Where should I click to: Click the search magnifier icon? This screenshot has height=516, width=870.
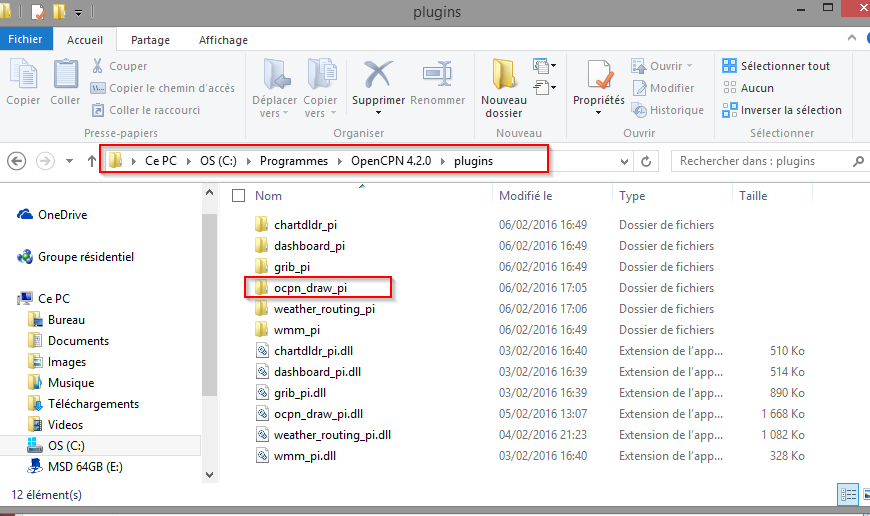coord(858,161)
